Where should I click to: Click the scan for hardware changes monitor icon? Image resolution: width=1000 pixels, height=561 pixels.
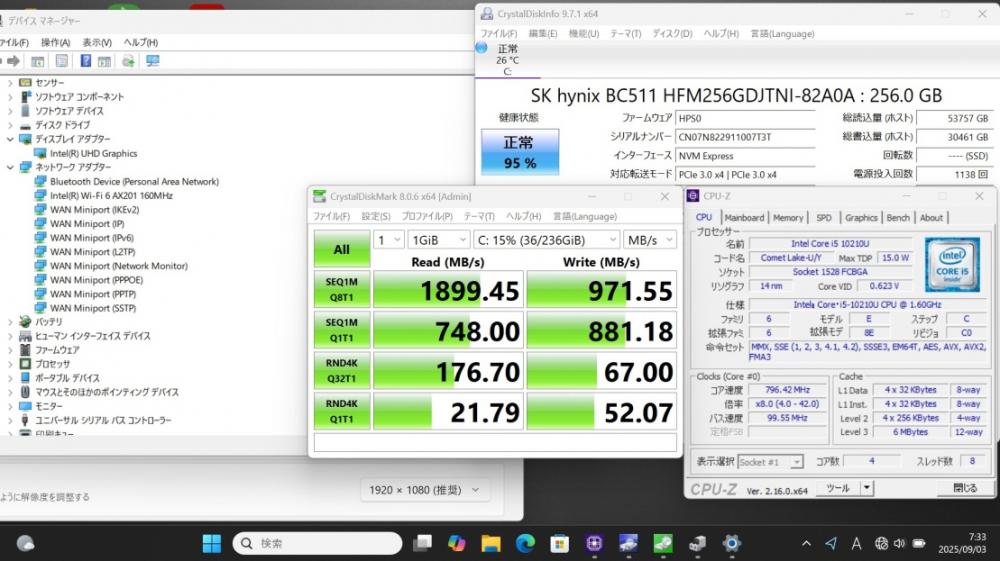pos(152,61)
